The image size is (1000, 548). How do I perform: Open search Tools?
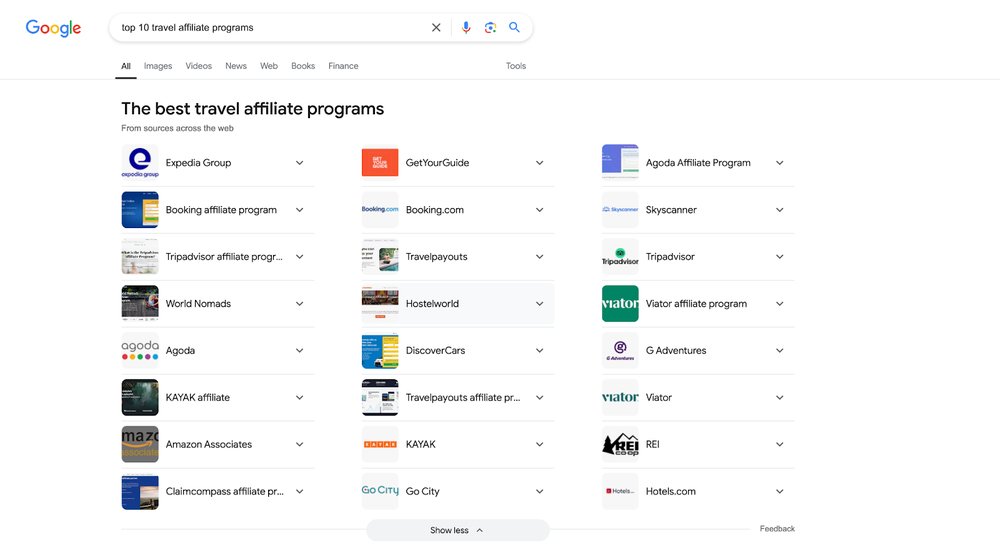tap(516, 66)
